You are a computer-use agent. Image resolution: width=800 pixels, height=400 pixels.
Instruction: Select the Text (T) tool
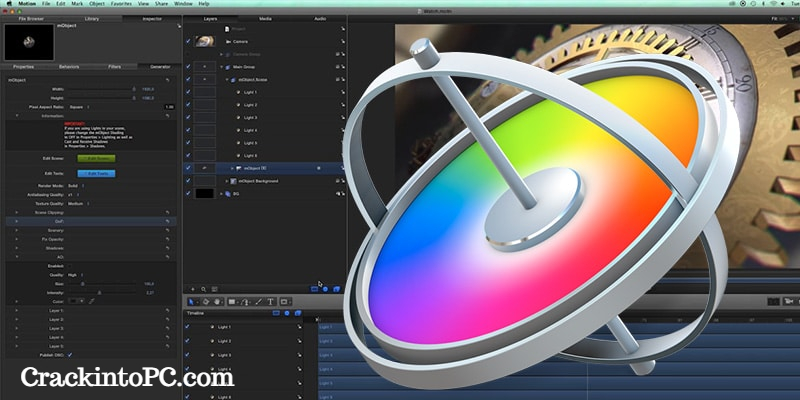point(270,302)
